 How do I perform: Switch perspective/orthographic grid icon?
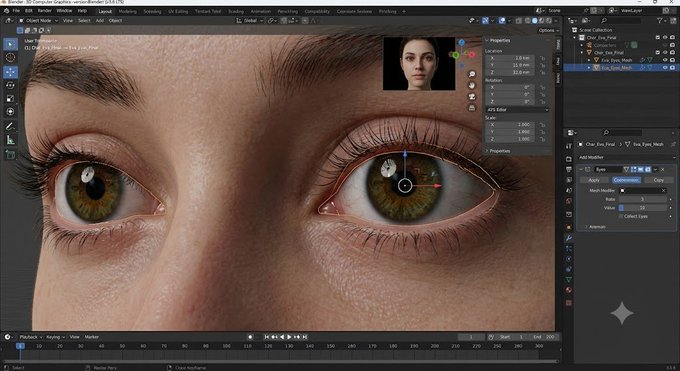(x=472, y=107)
